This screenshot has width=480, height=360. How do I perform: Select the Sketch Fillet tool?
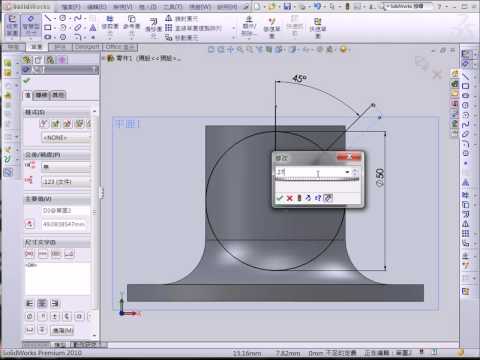point(77,37)
